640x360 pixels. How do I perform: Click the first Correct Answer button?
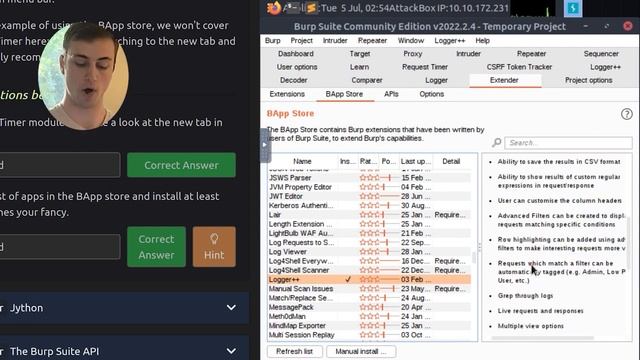[x=181, y=165]
